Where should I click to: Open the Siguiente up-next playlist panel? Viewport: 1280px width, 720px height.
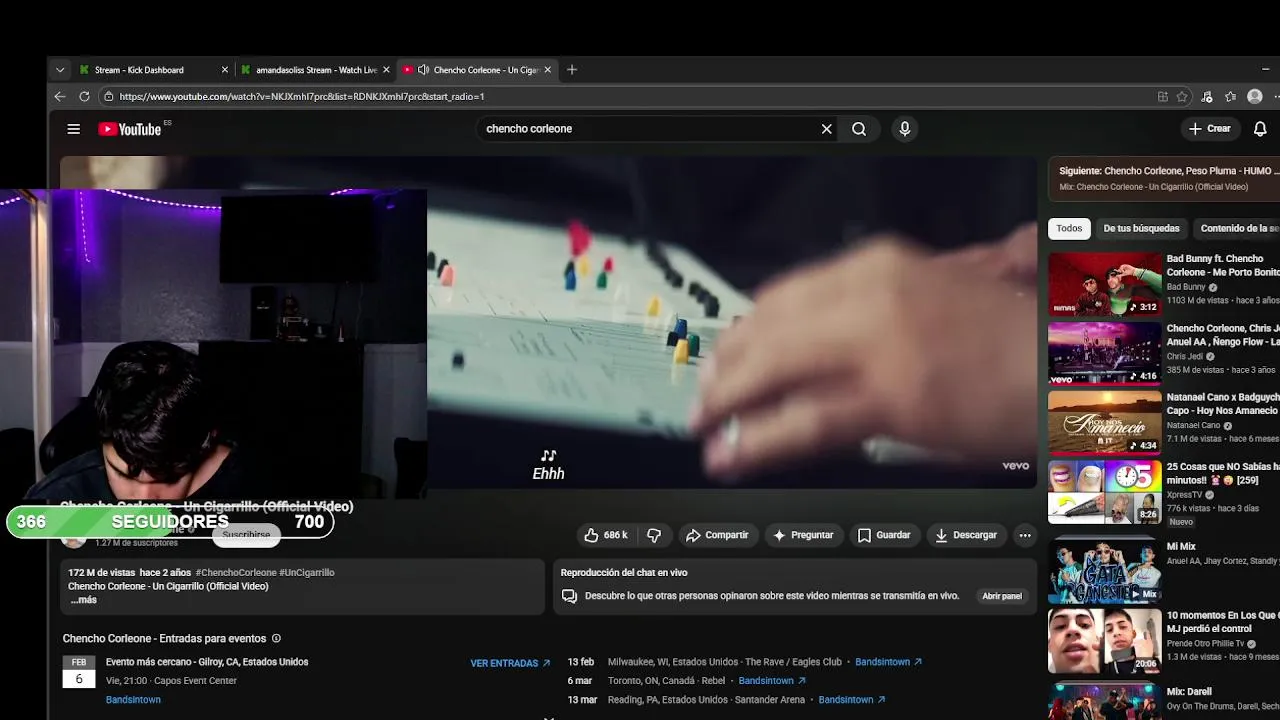[x=1164, y=178]
